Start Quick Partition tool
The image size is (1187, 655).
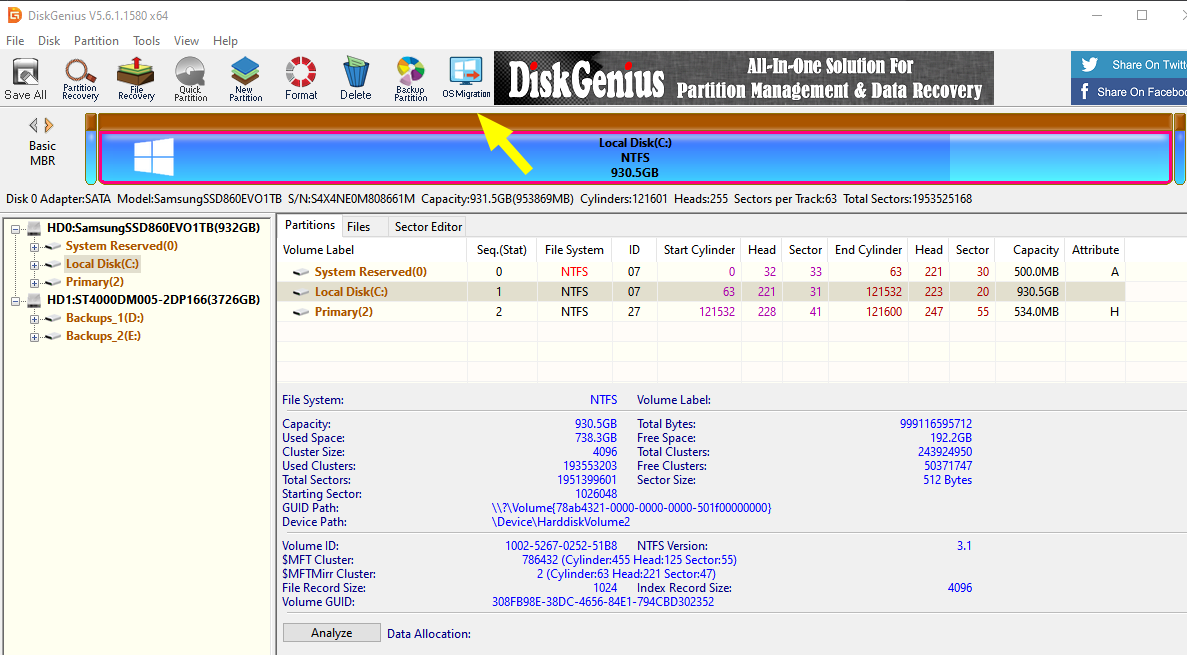coord(191,79)
